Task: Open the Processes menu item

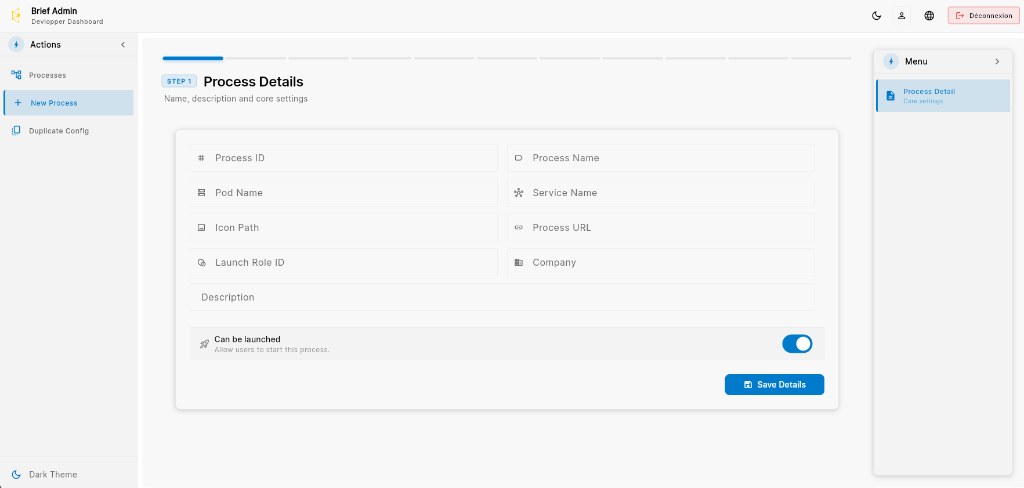Action: pos(69,75)
